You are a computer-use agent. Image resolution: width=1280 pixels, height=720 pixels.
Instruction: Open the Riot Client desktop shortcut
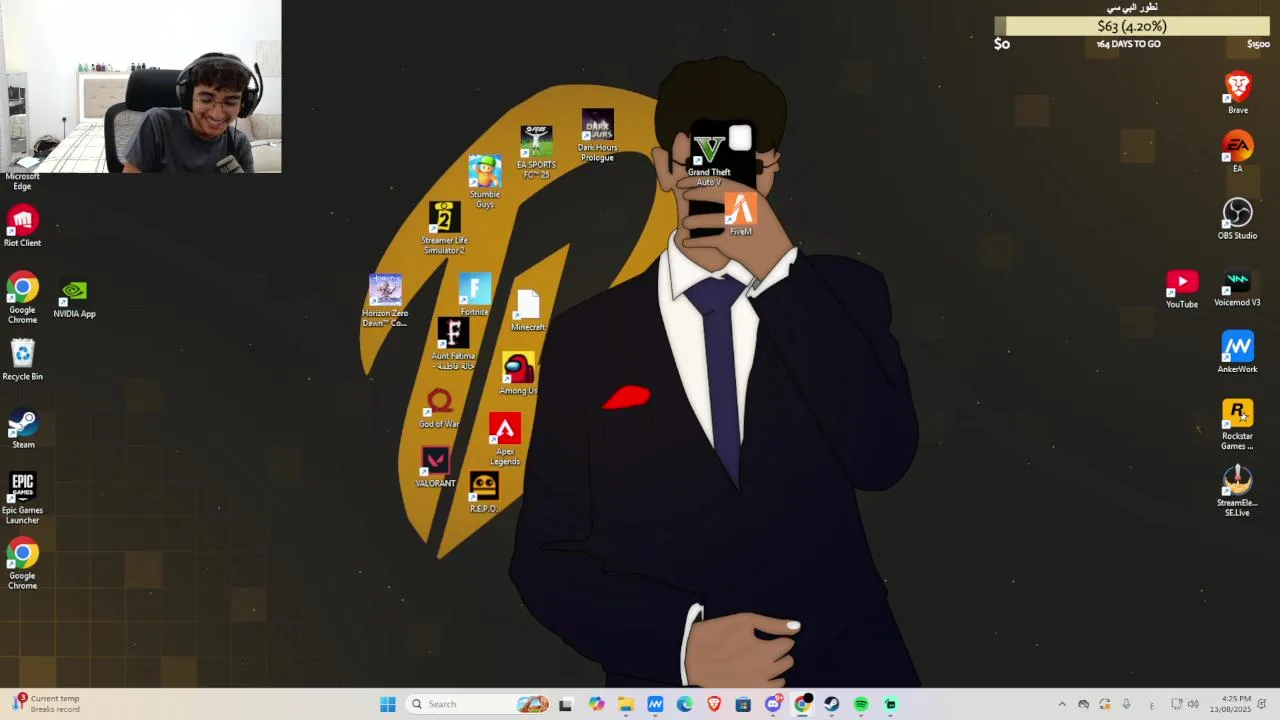coord(22,225)
